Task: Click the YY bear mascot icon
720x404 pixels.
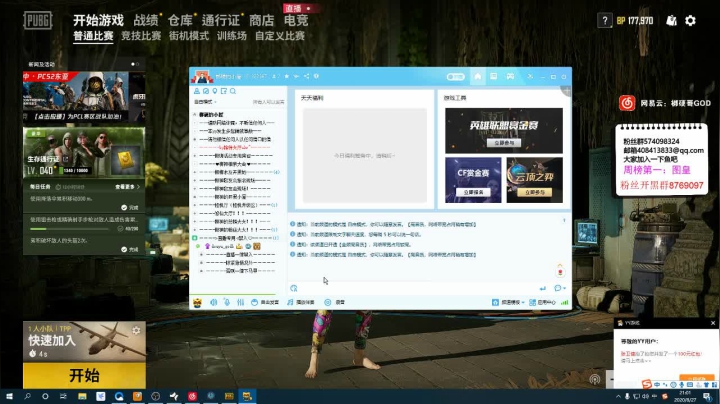Action: pyautogui.click(x=197, y=303)
